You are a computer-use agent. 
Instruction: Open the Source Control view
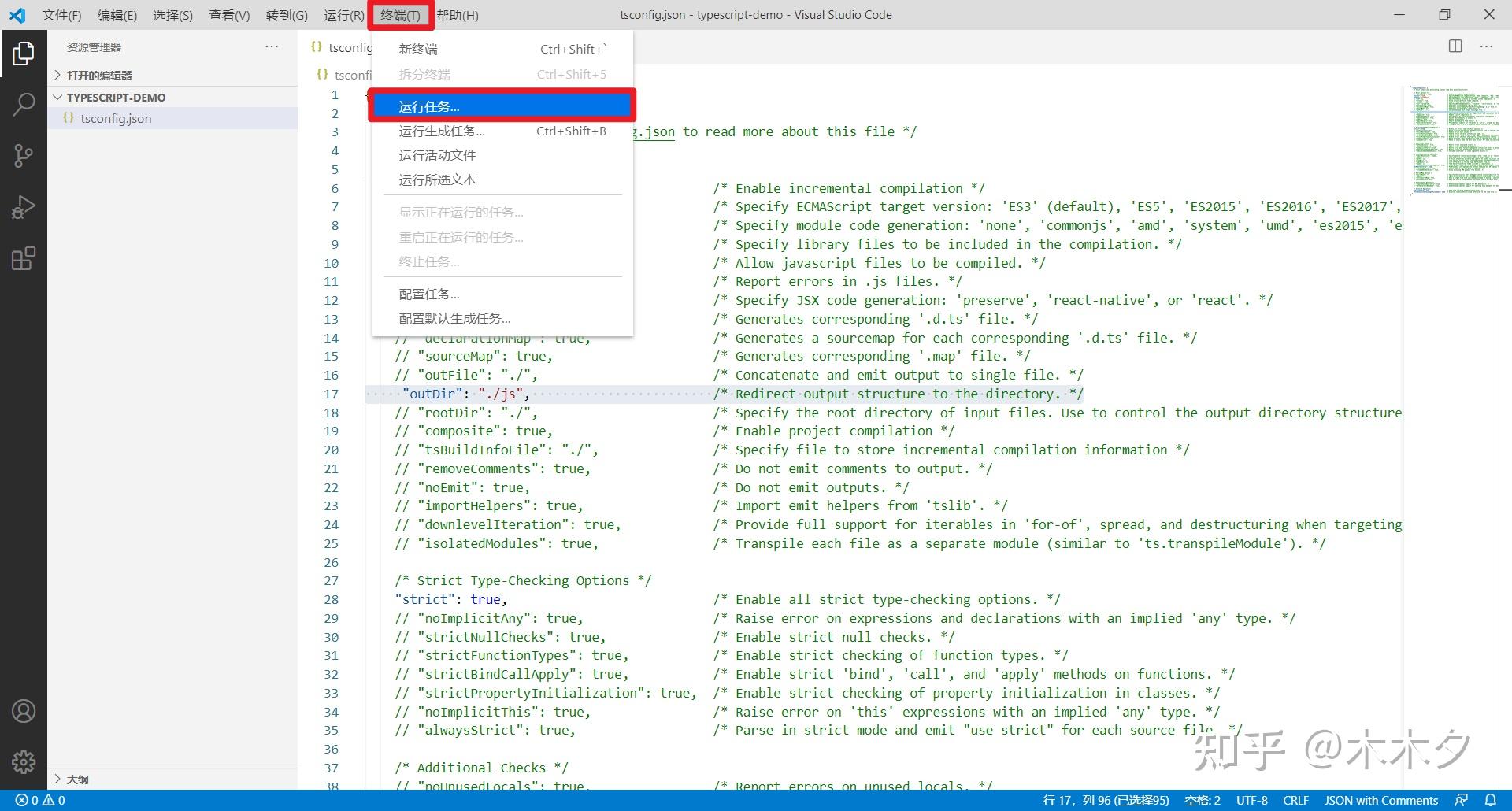point(24,155)
